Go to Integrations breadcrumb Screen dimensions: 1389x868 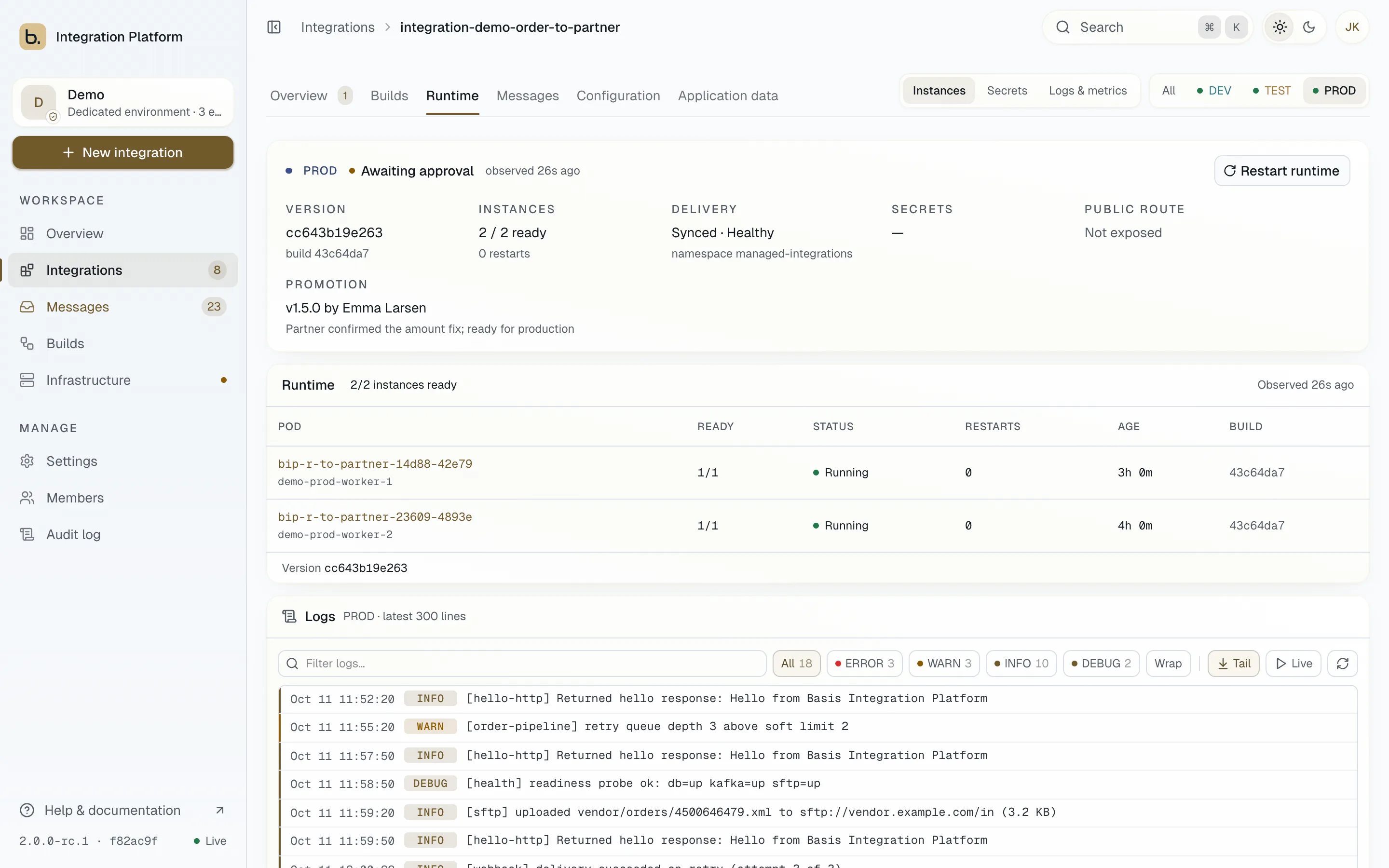tap(338, 27)
